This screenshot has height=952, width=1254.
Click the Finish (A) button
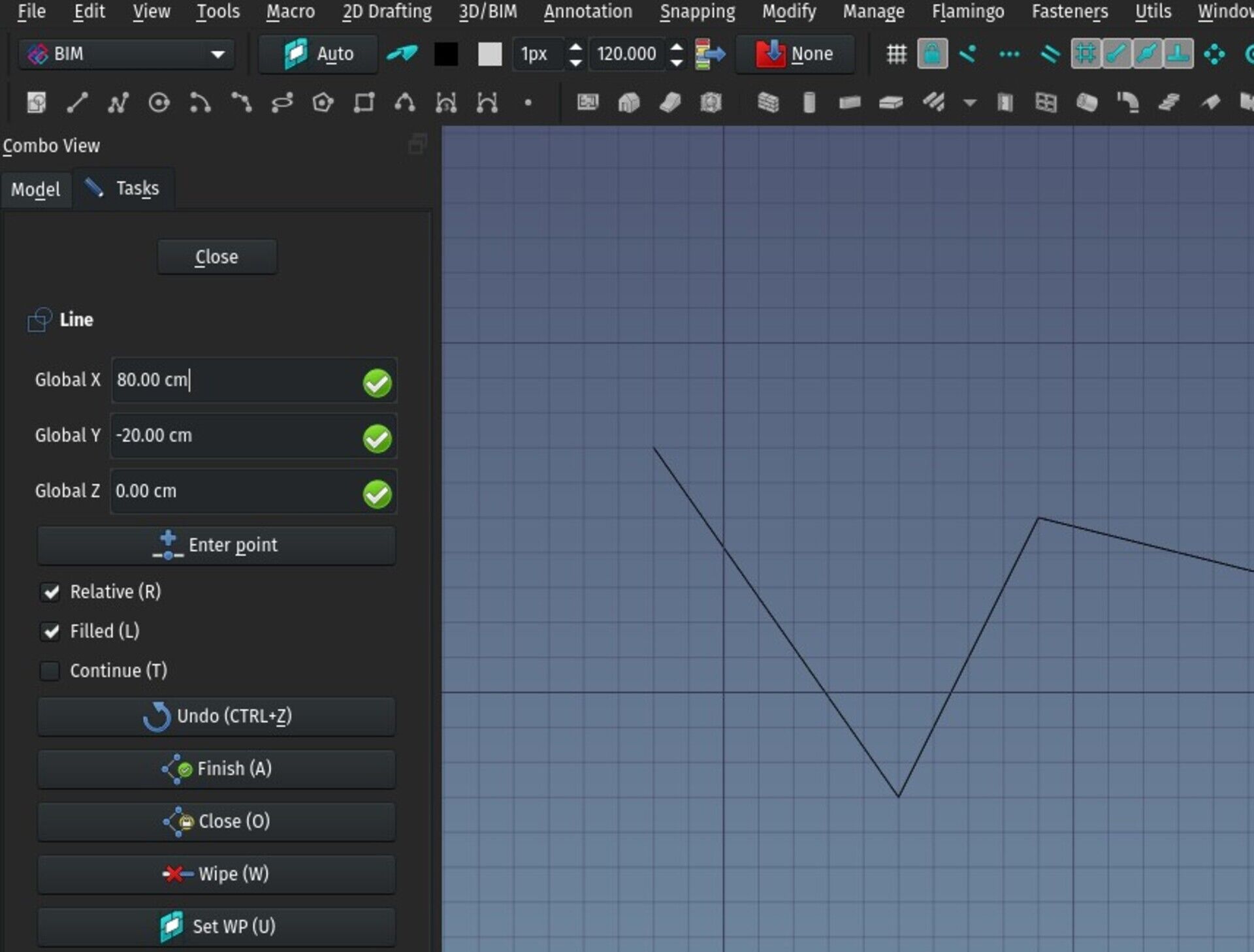216,769
